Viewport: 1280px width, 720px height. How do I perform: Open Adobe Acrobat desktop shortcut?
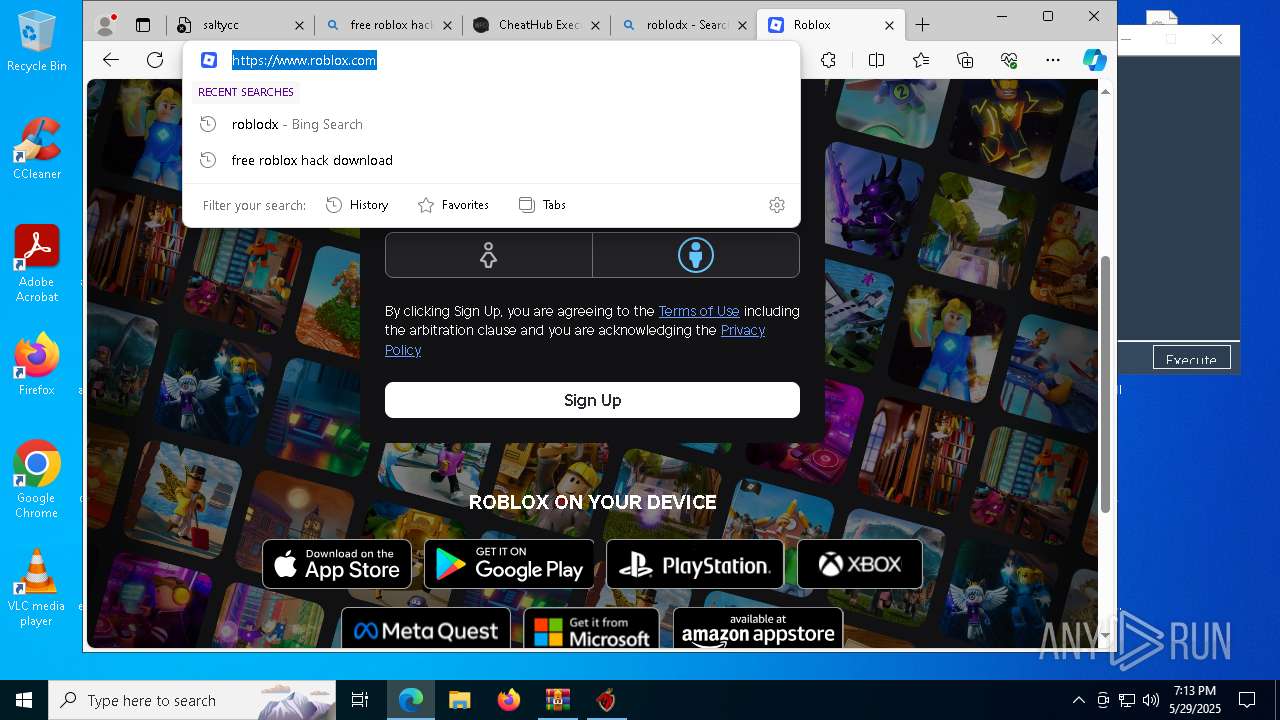pos(37,263)
